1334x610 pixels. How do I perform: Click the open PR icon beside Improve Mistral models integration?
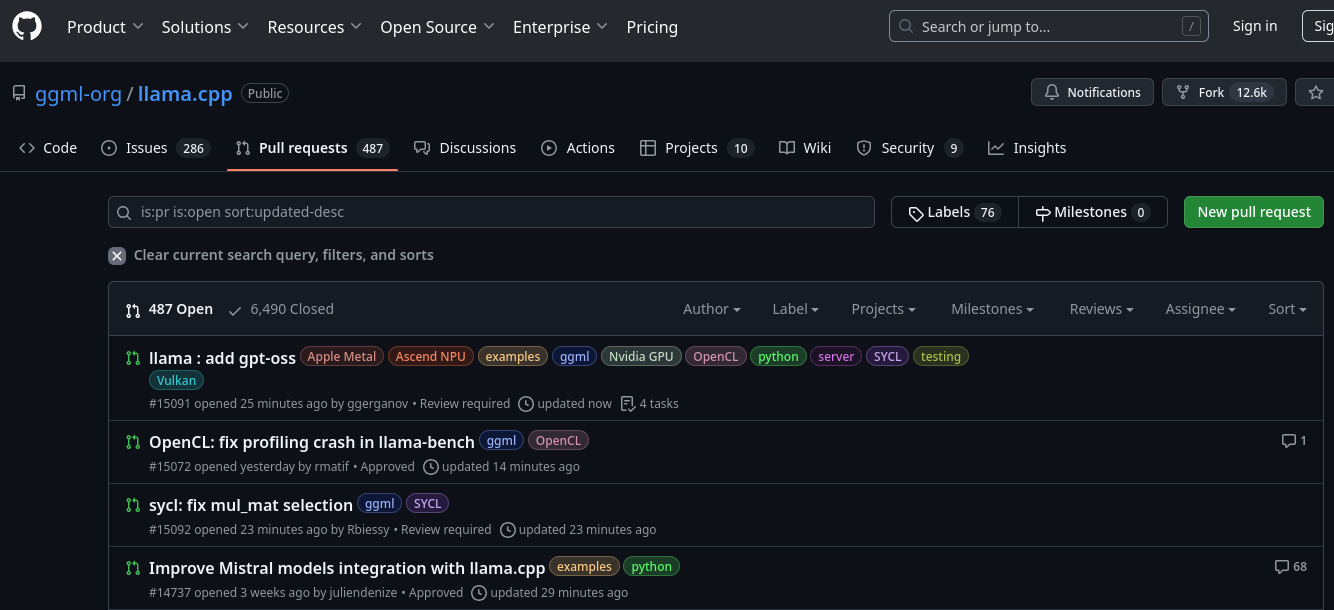[133, 568]
